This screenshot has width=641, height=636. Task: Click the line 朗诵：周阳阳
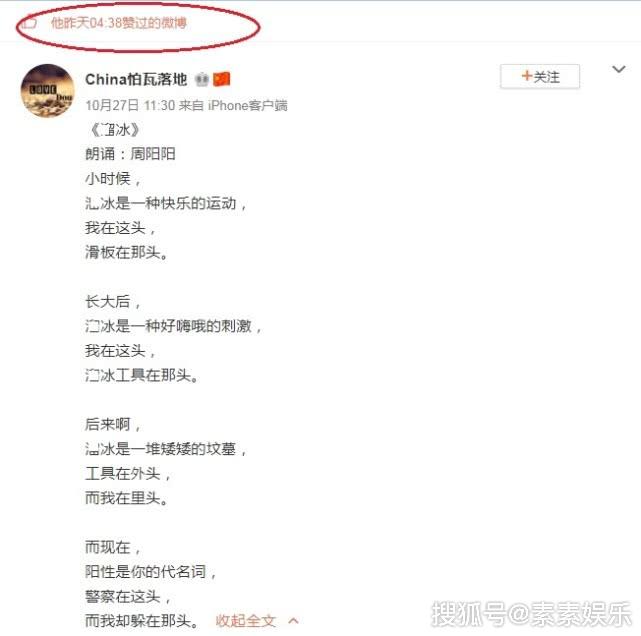pos(130,154)
